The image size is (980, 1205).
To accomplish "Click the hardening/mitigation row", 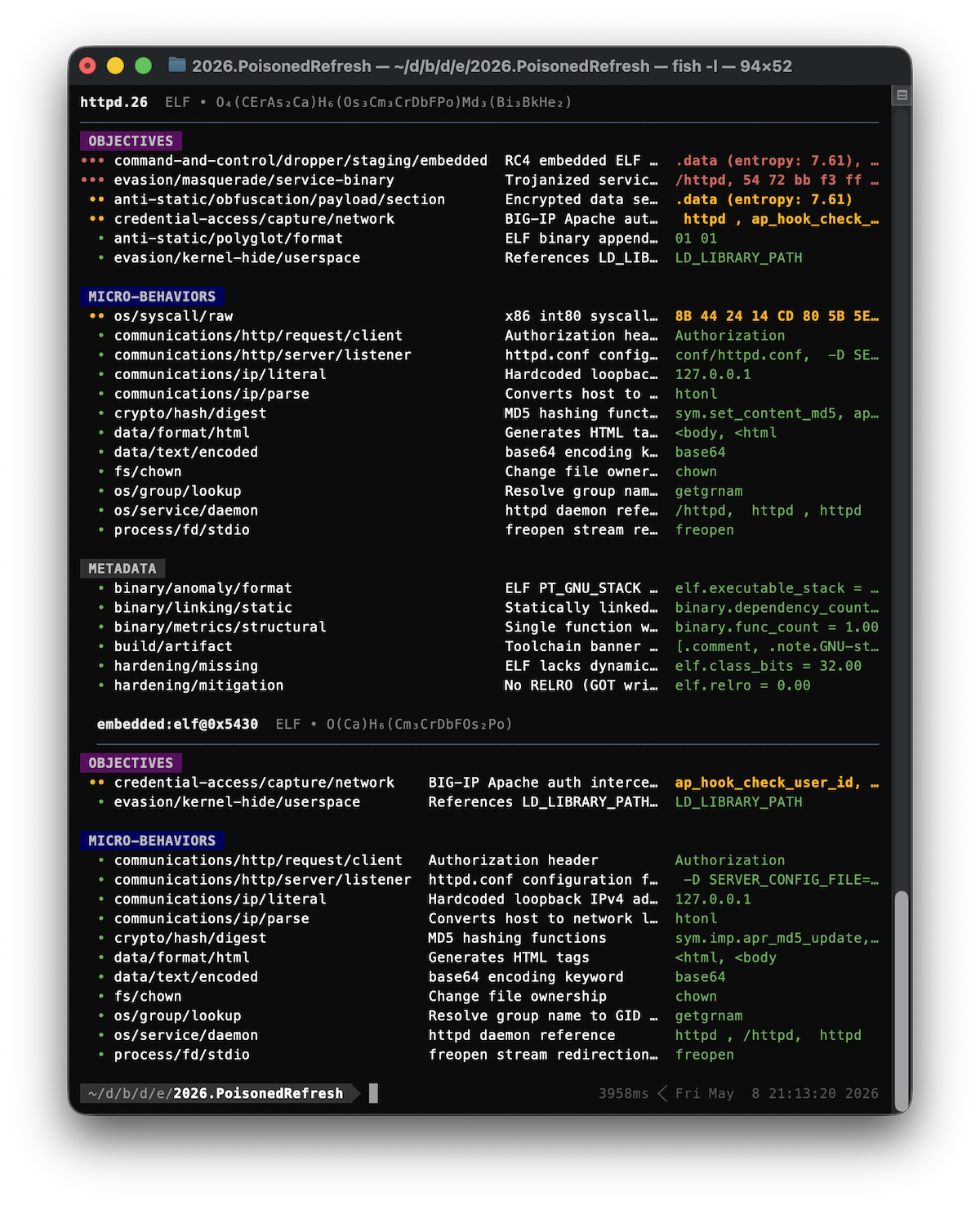I will [479, 685].
